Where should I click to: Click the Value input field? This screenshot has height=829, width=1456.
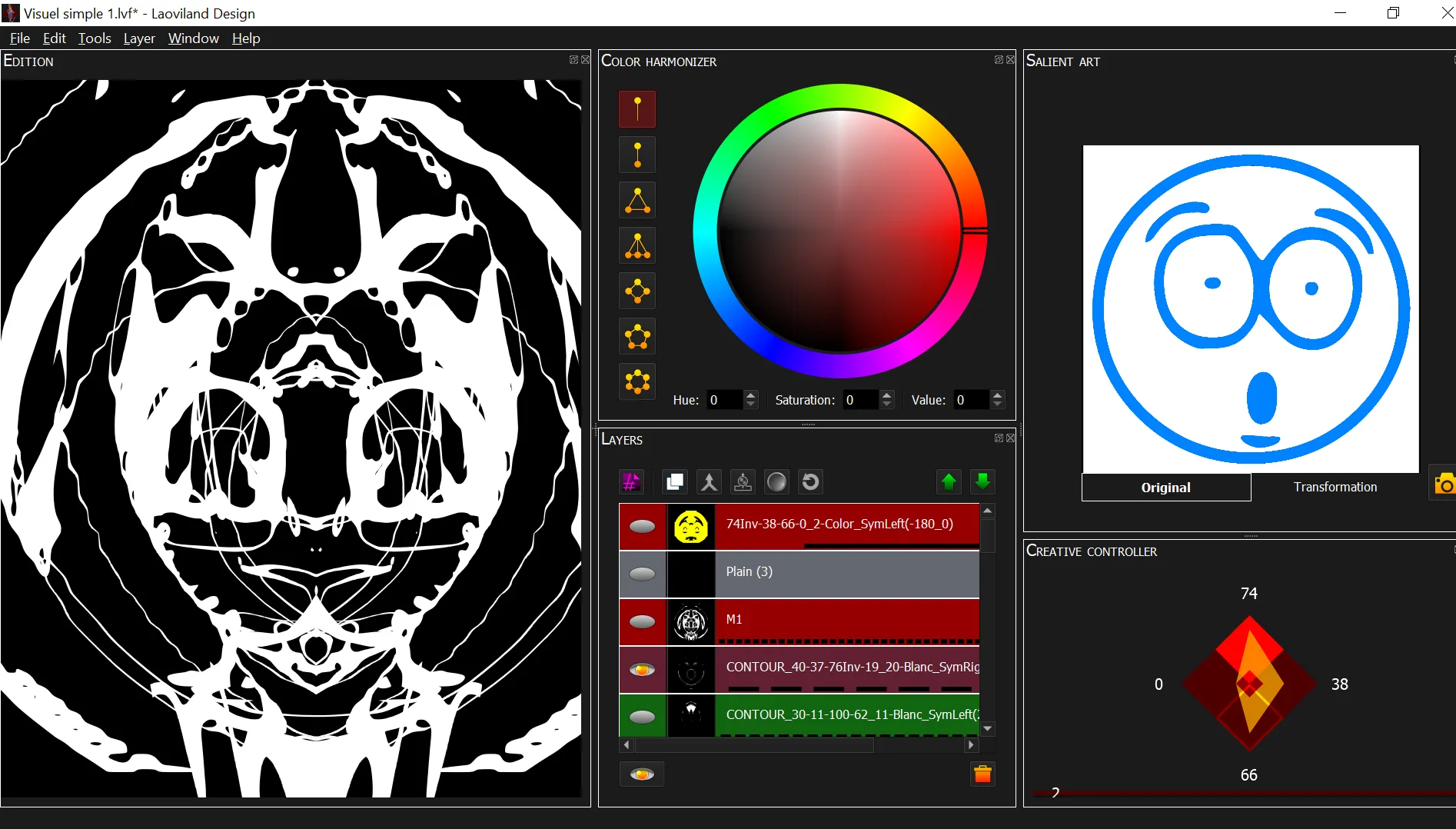pos(971,400)
